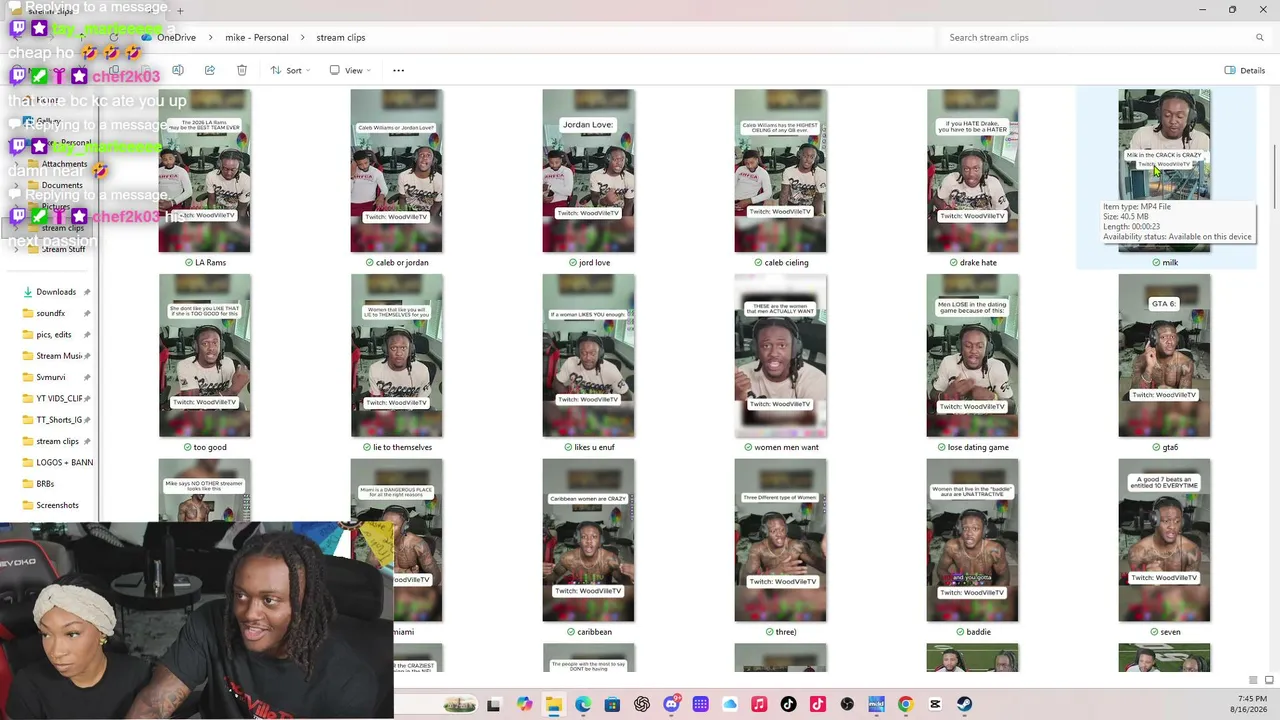Select the caribbean video thumbnail
Screen dimensions: 1280x720
pyautogui.click(x=588, y=540)
